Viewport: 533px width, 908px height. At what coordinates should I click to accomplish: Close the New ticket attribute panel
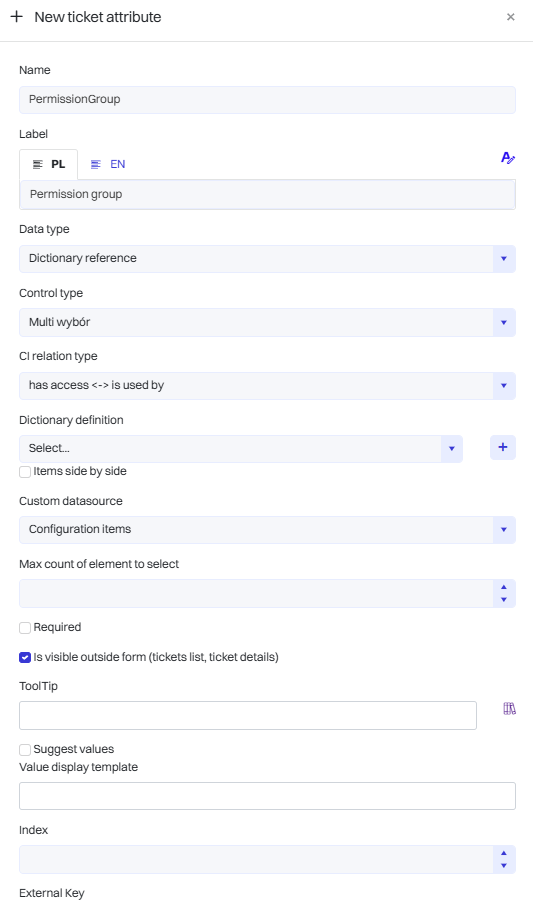point(510,17)
